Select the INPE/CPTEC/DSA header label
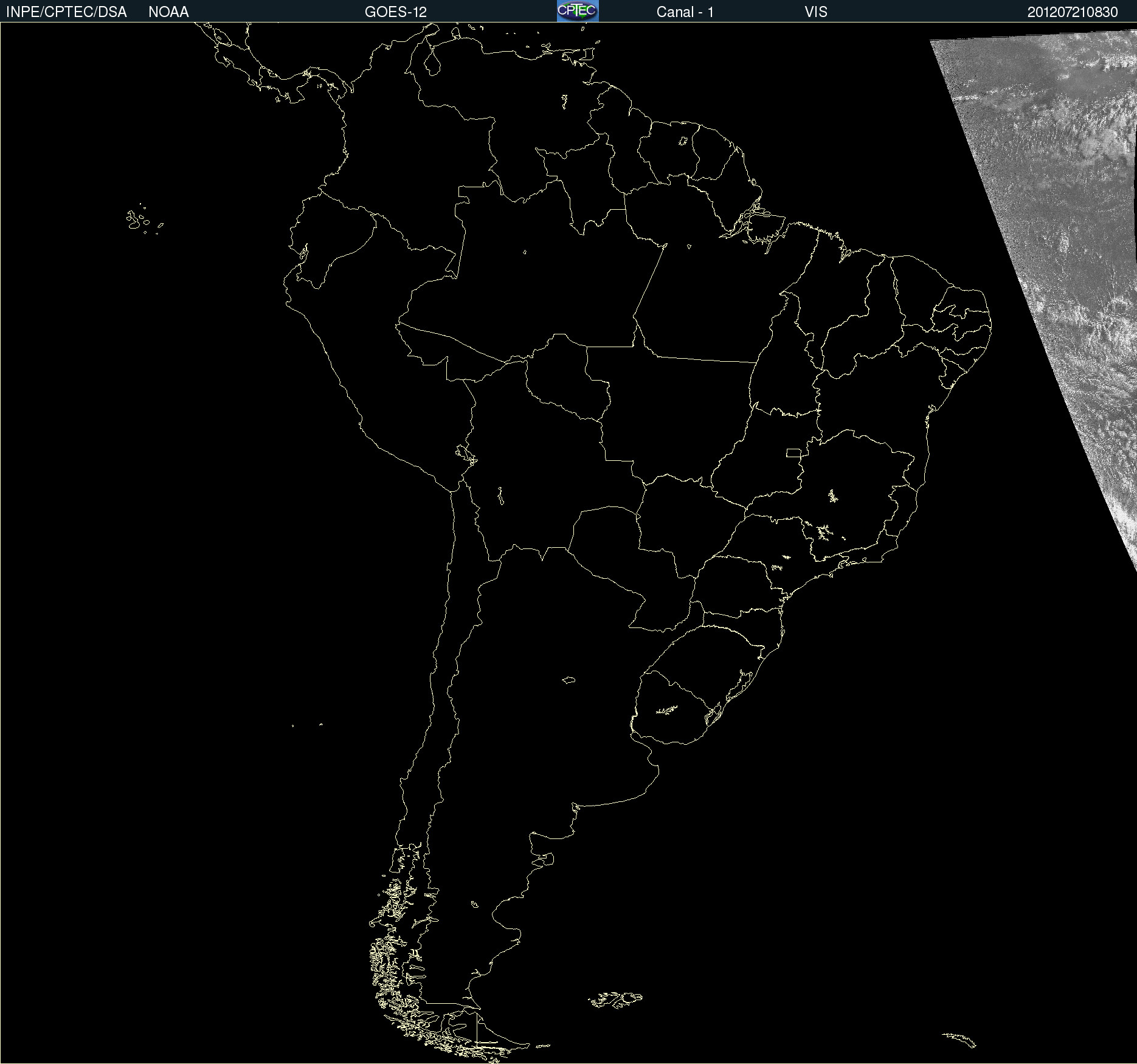The image size is (1137, 1064). click(66, 12)
